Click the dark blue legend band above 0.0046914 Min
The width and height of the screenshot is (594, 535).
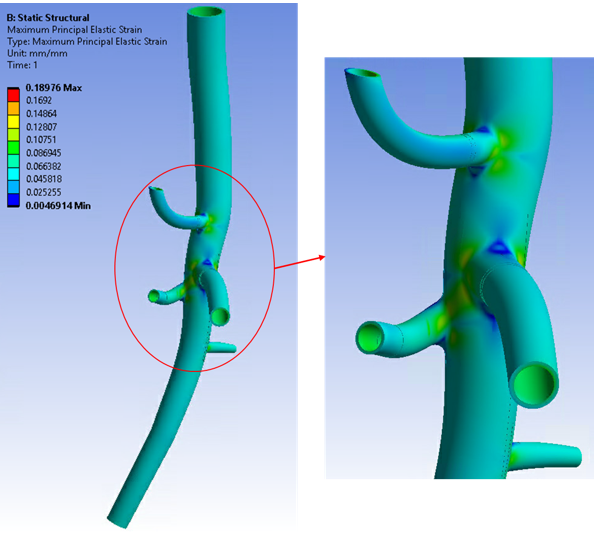[x=13, y=200]
